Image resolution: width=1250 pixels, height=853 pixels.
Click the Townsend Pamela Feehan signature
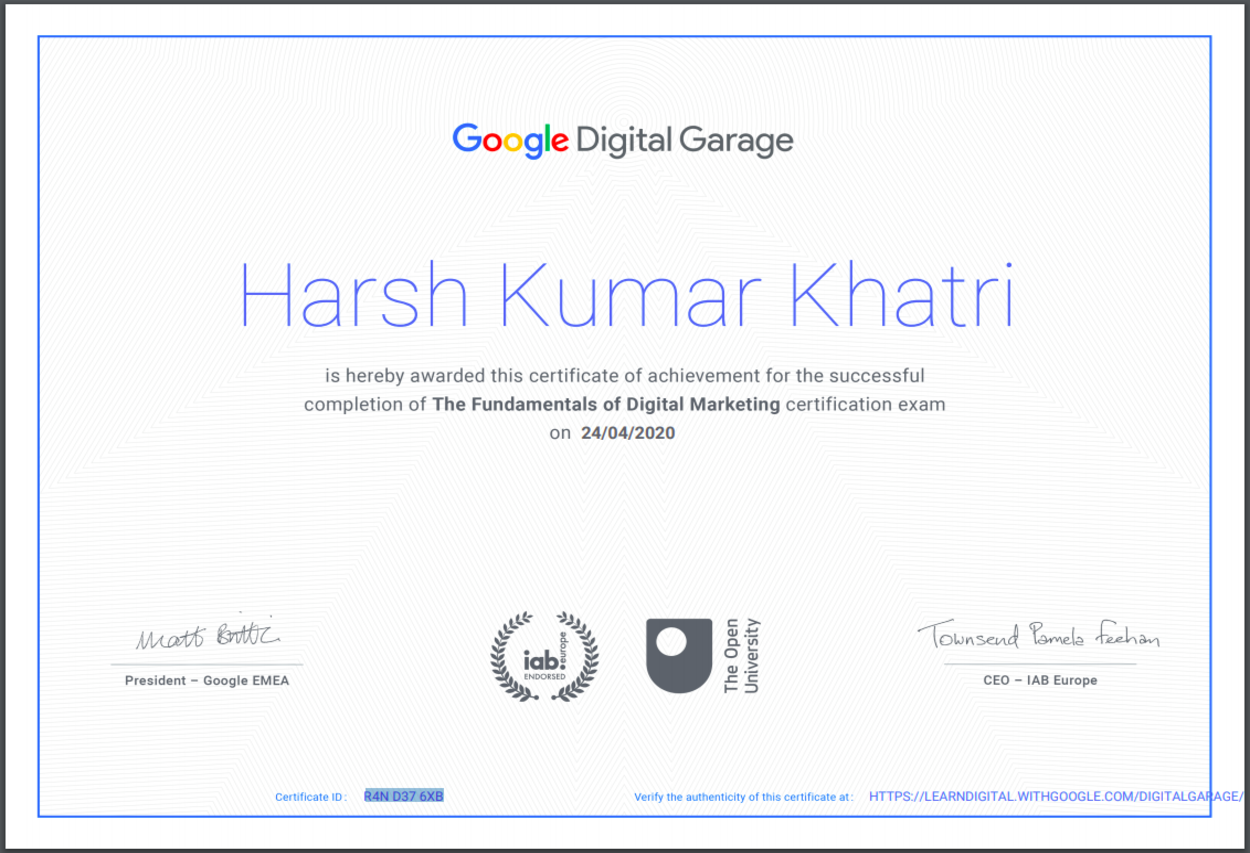[x=1039, y=635]
